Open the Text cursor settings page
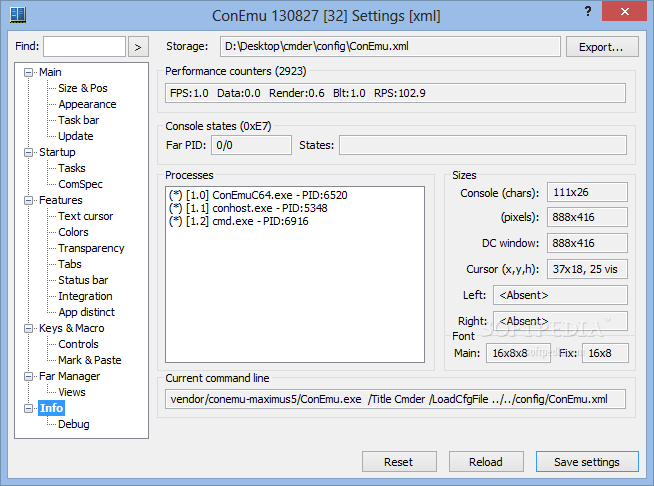Screen dimensions: 654x486 86,216
